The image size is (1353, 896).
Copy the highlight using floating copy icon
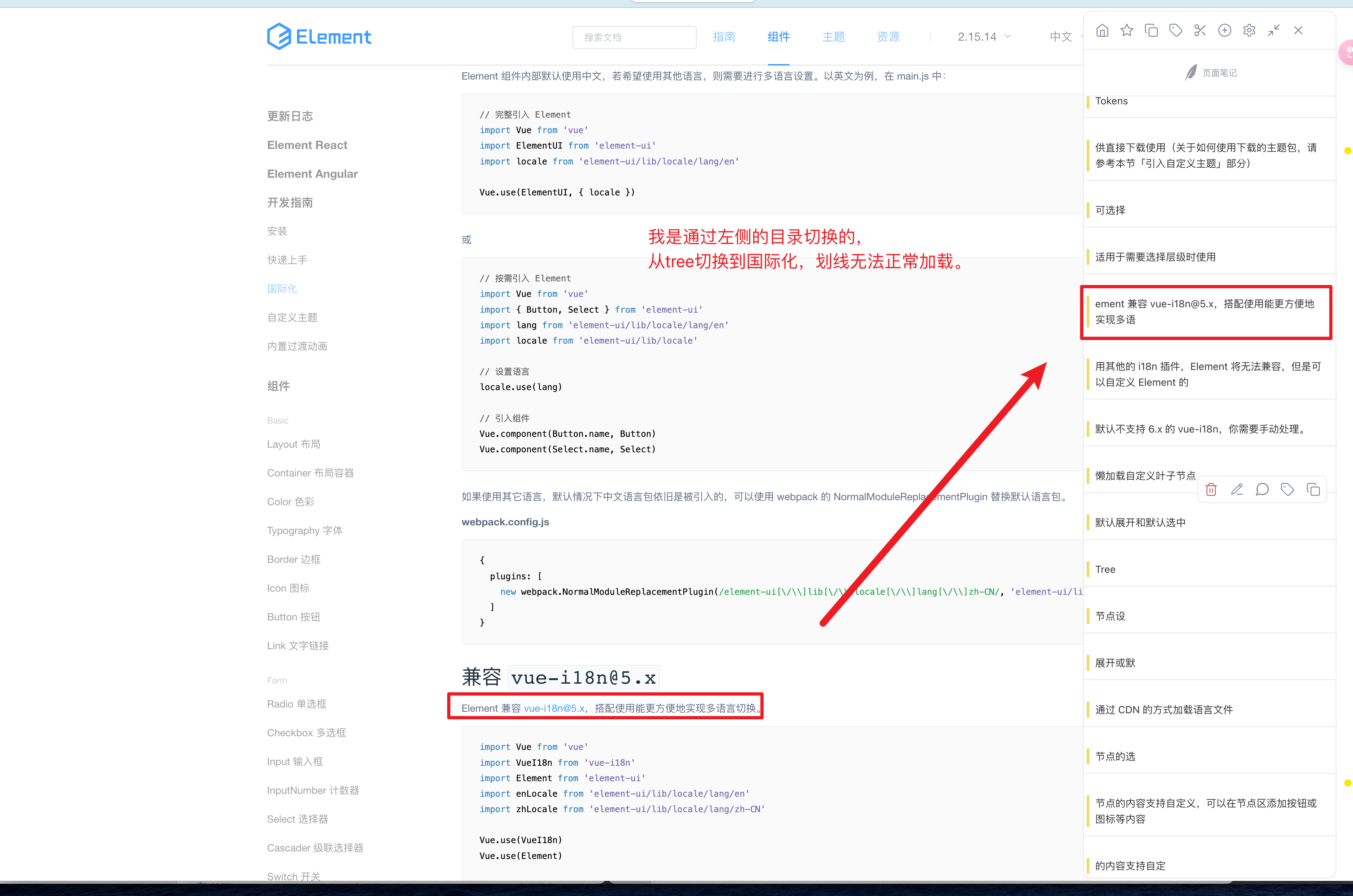pyautogui.click(x=1313, y=489)
